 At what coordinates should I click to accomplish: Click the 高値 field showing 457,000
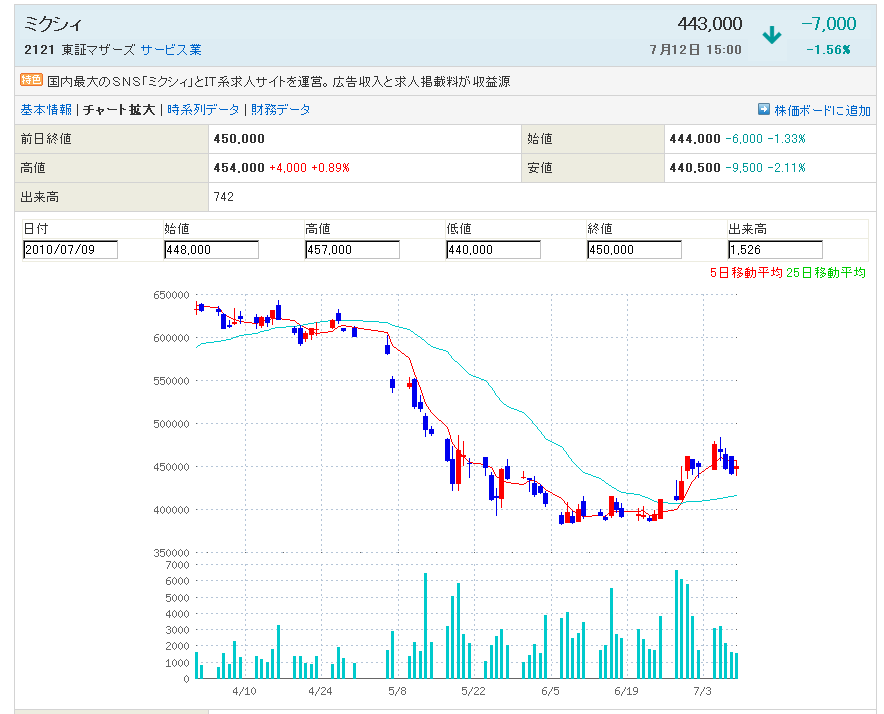[352, 250]
